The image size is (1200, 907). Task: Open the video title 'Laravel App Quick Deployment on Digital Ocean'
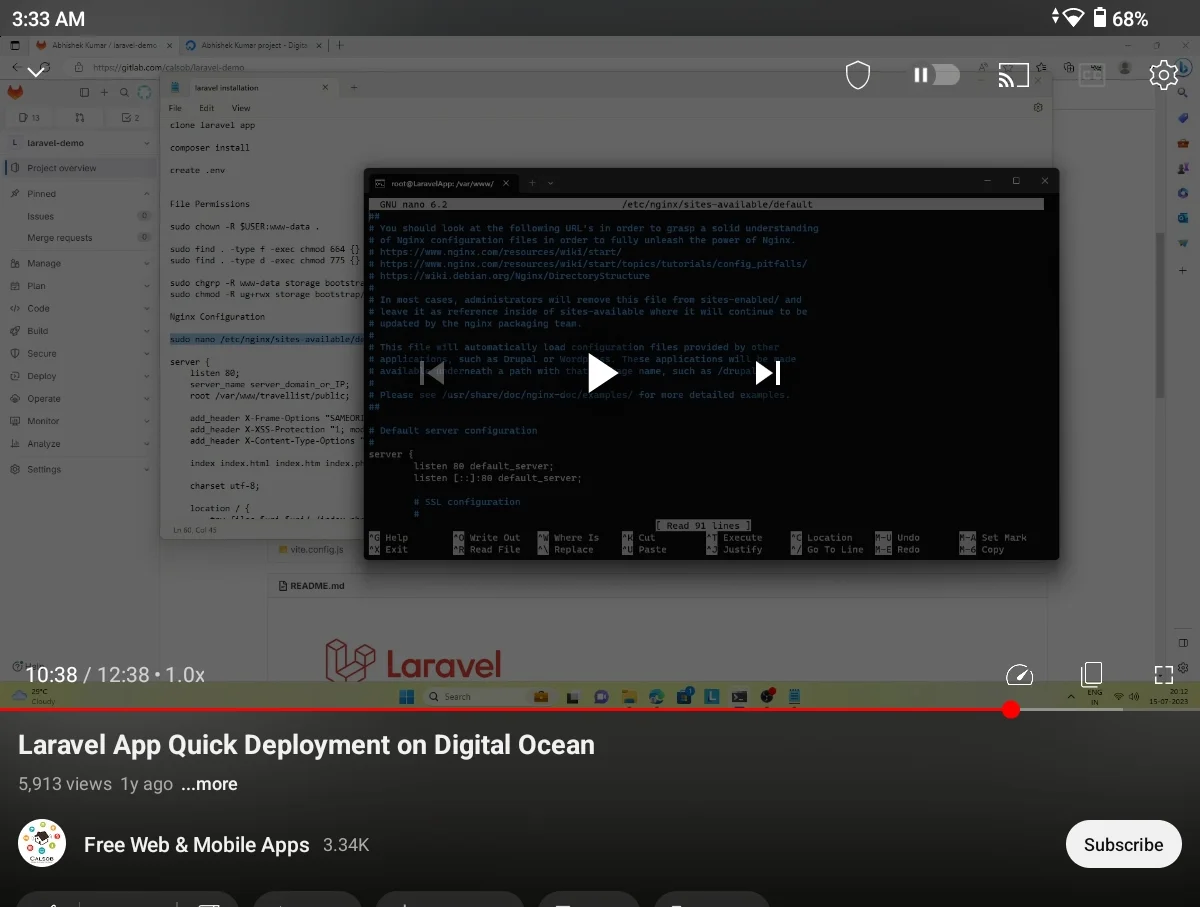tap(306, 745)
